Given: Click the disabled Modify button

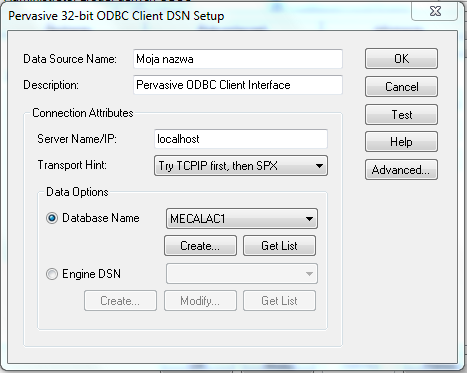Looking at the screenshot, I should 200,301.
